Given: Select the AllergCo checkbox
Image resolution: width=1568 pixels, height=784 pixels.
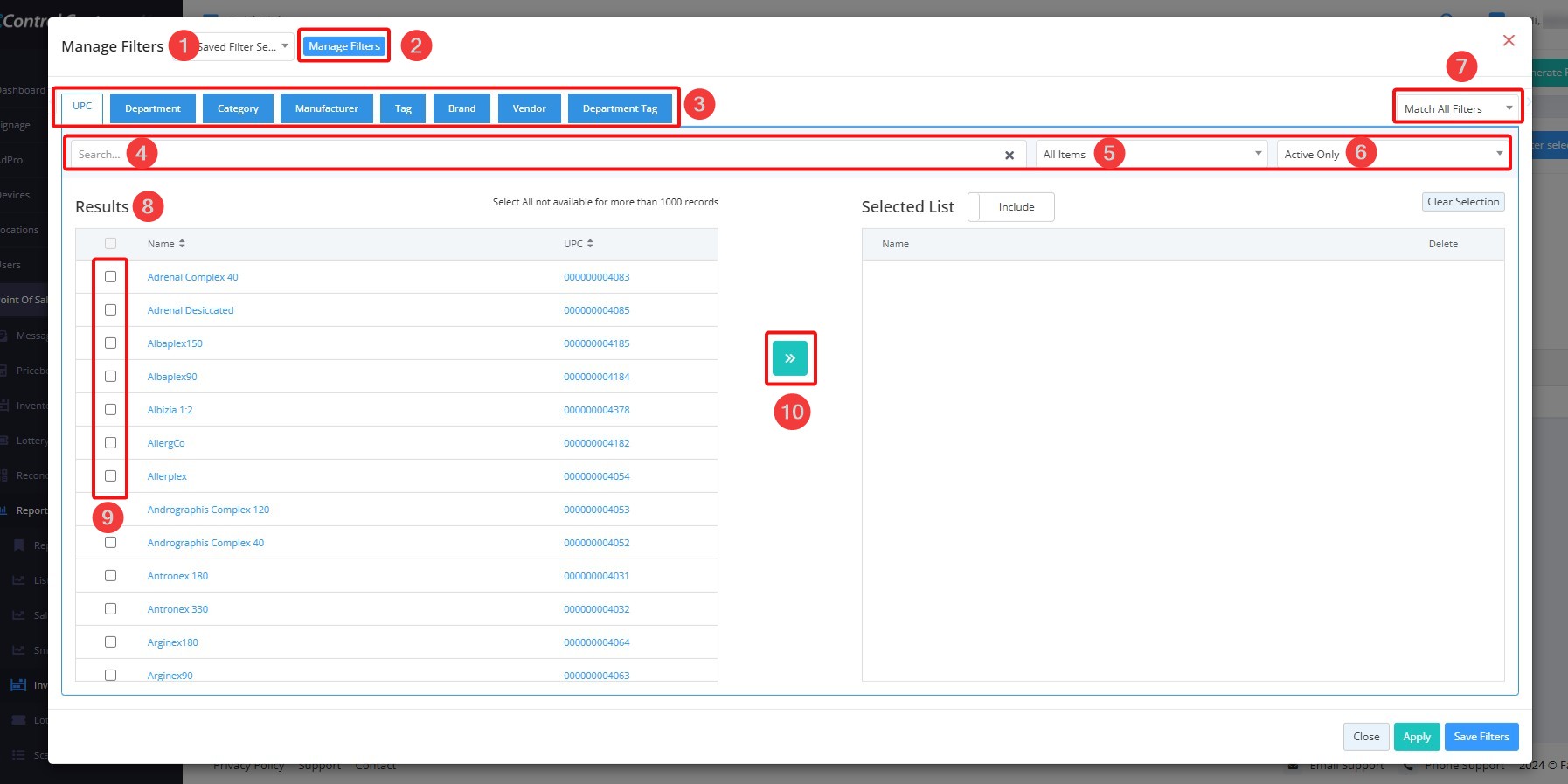Looking at the screenshot, I should coord(110,442).
